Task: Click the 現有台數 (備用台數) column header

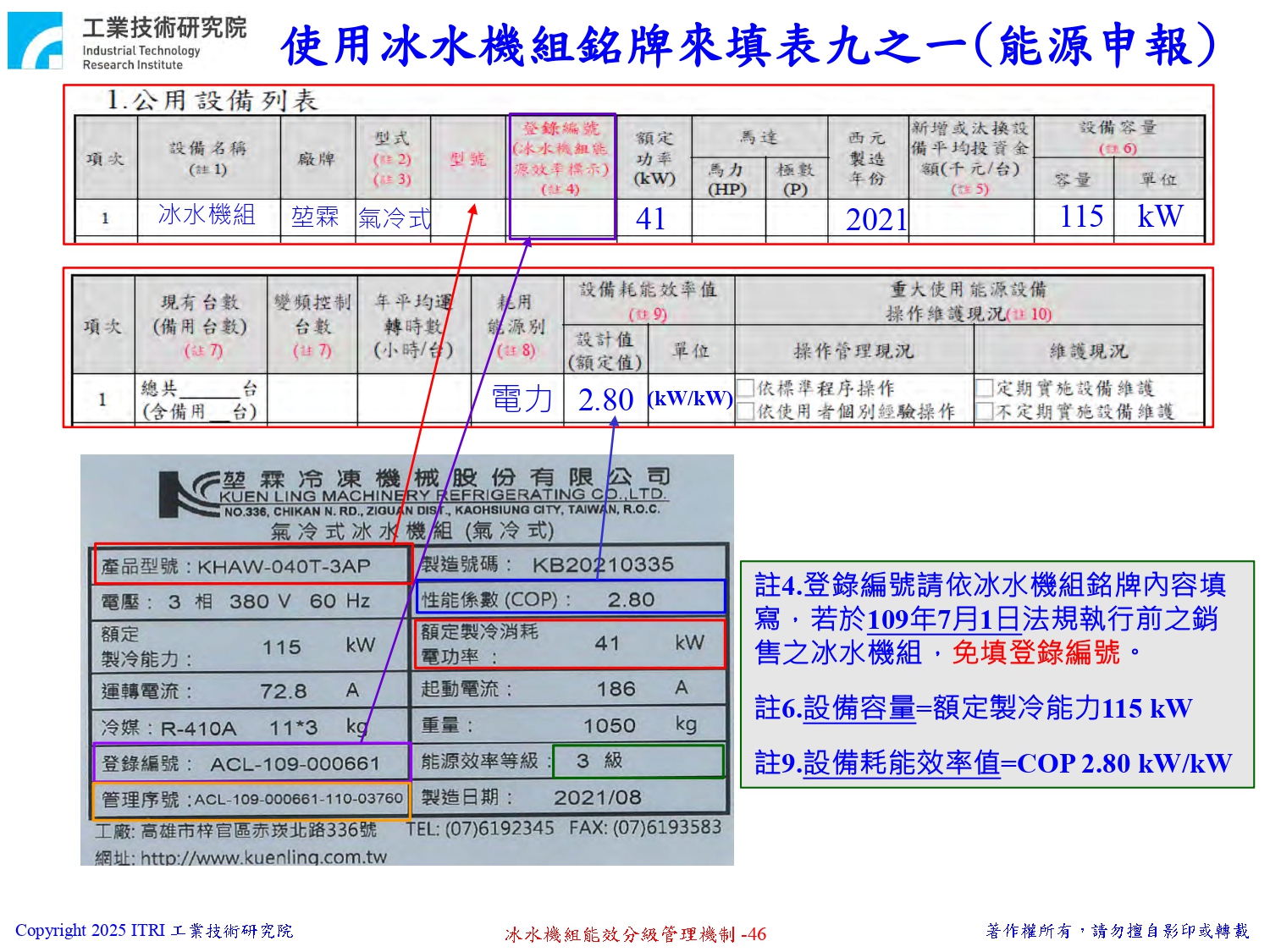Action: pyautogui.click(x=201, y=325)
